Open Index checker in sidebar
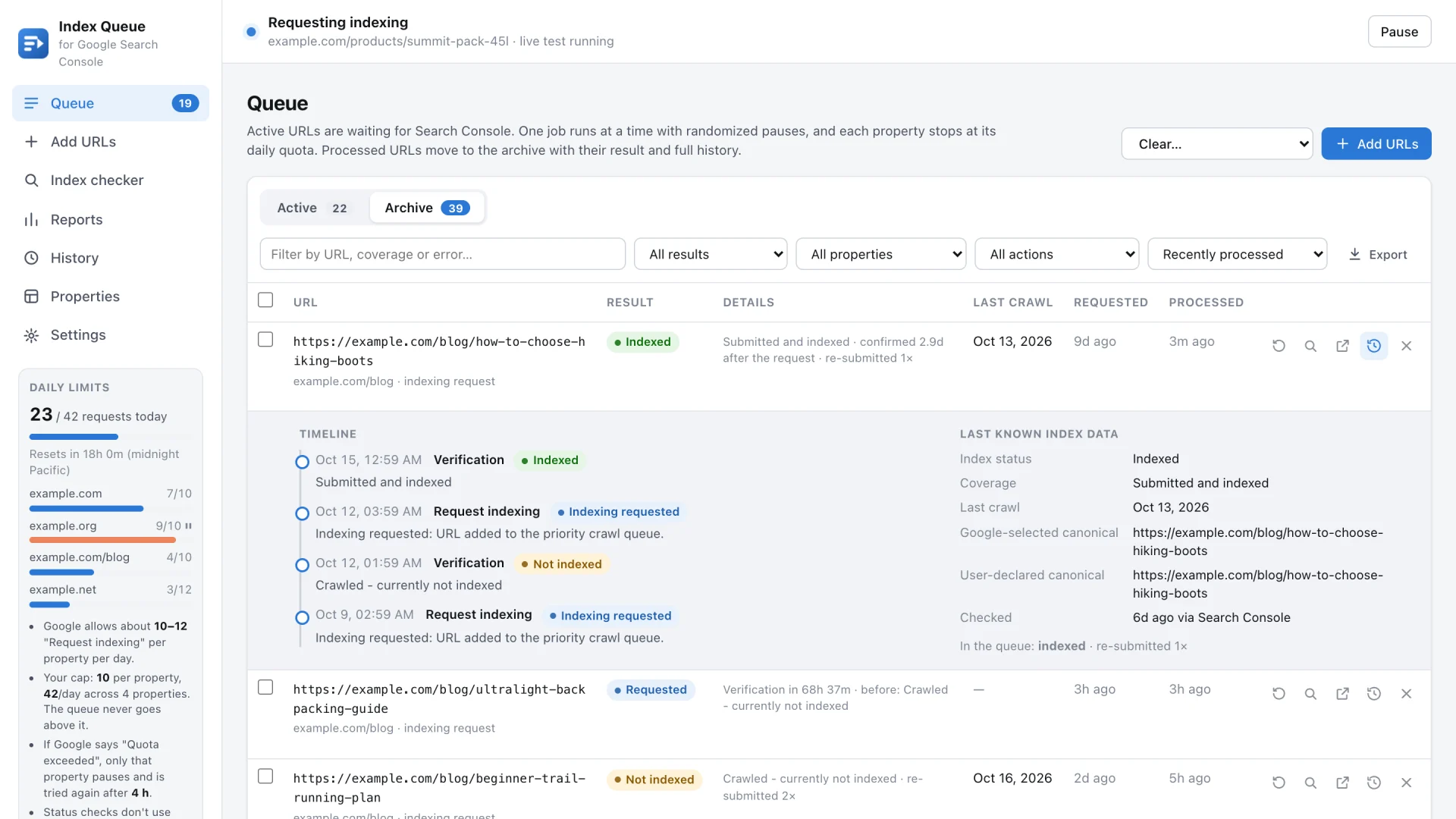1456x819 pixels. coord(111,180)
